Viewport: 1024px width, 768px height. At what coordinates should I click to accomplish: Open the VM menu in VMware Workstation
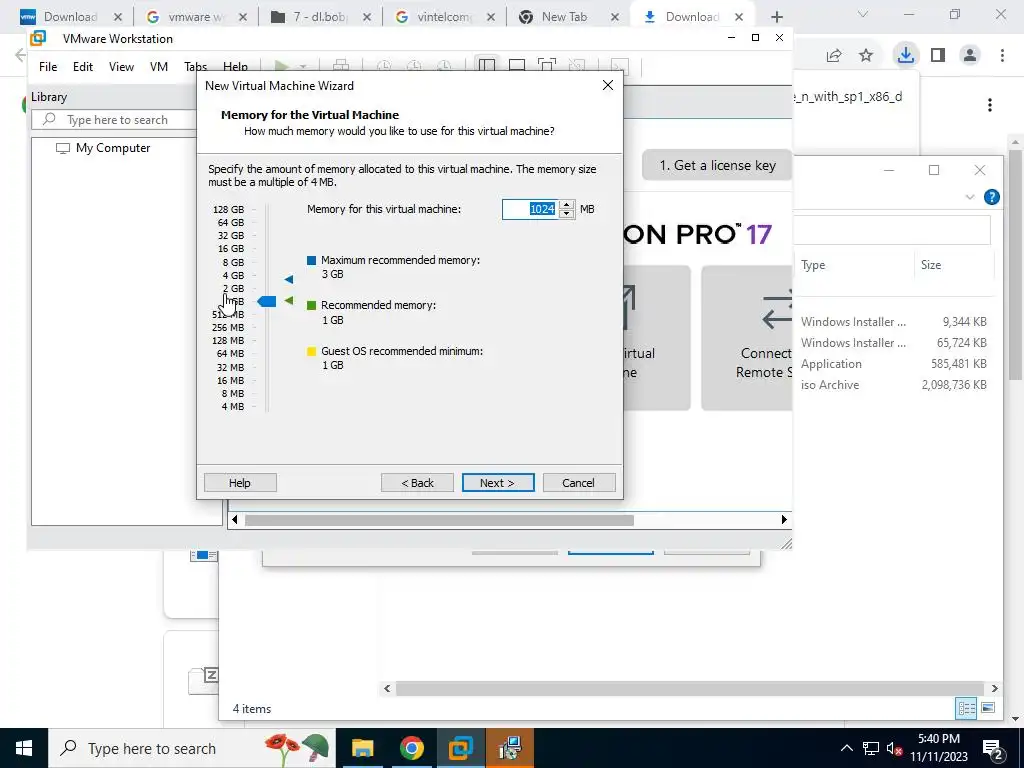point(159,67)
